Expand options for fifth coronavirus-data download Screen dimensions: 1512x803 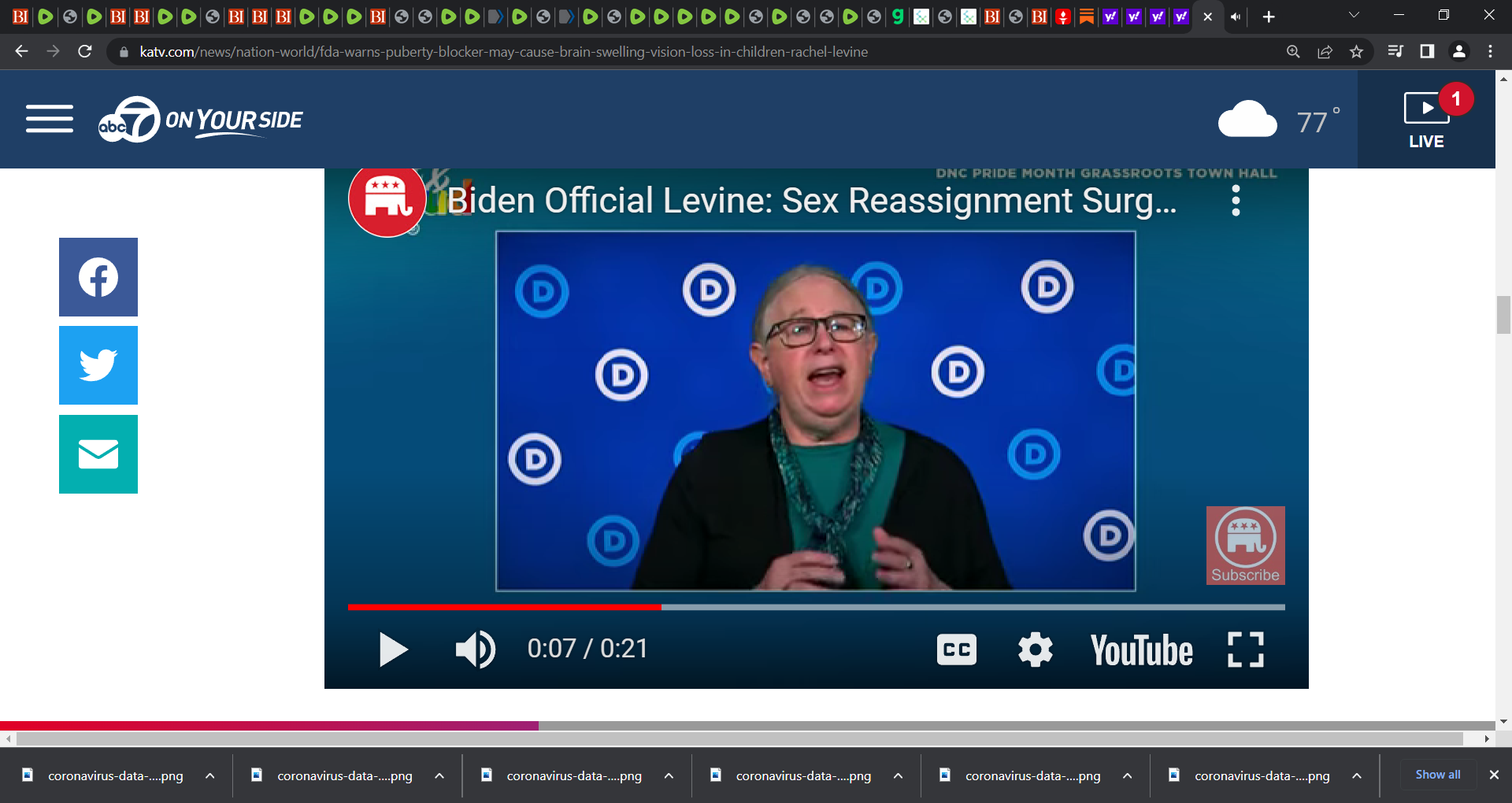click(x=1127, y=775)
